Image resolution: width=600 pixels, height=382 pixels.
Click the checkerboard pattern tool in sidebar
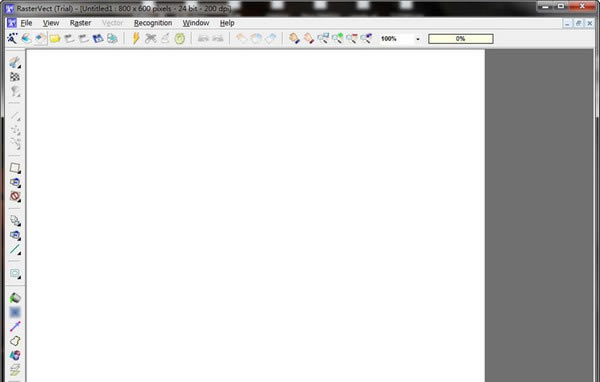(15, 77)
